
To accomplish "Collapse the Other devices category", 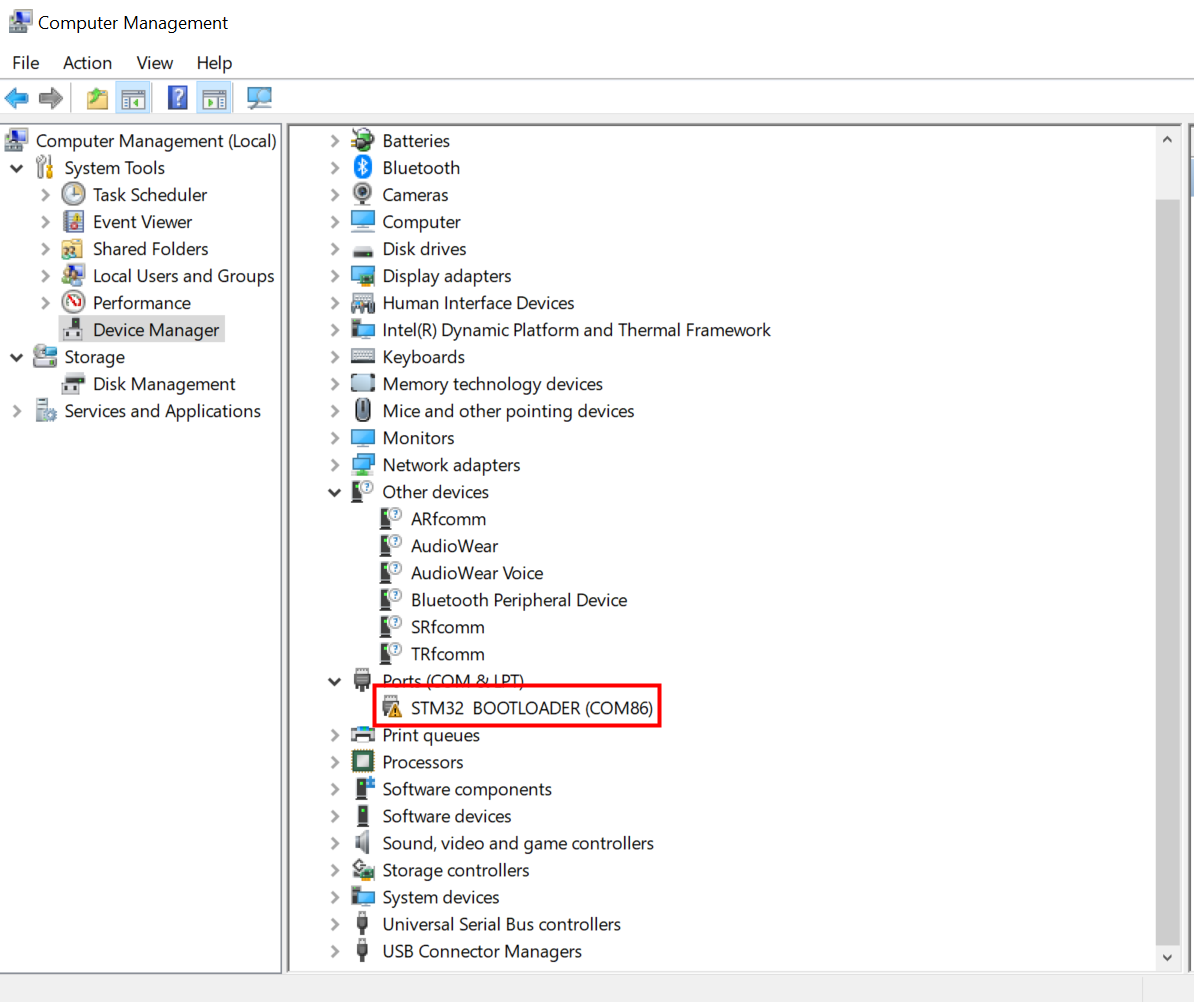I will pyautogui.click(x=334, y=492).
